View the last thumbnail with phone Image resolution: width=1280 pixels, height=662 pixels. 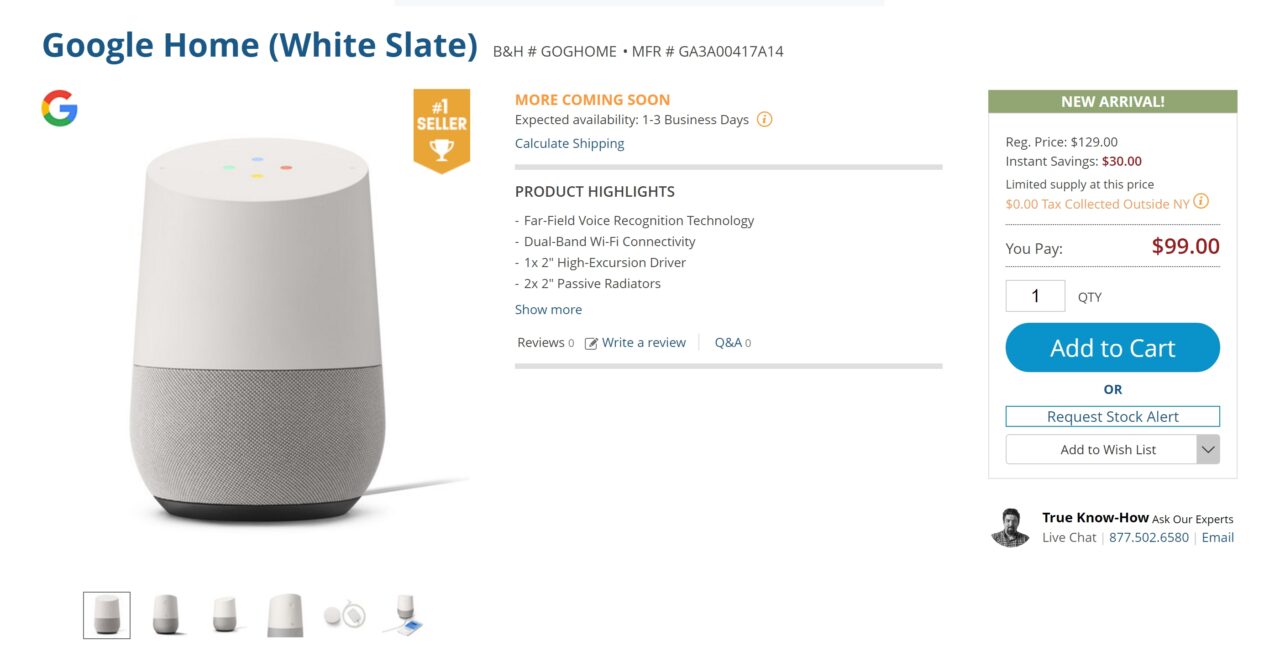tap(405, 615)
